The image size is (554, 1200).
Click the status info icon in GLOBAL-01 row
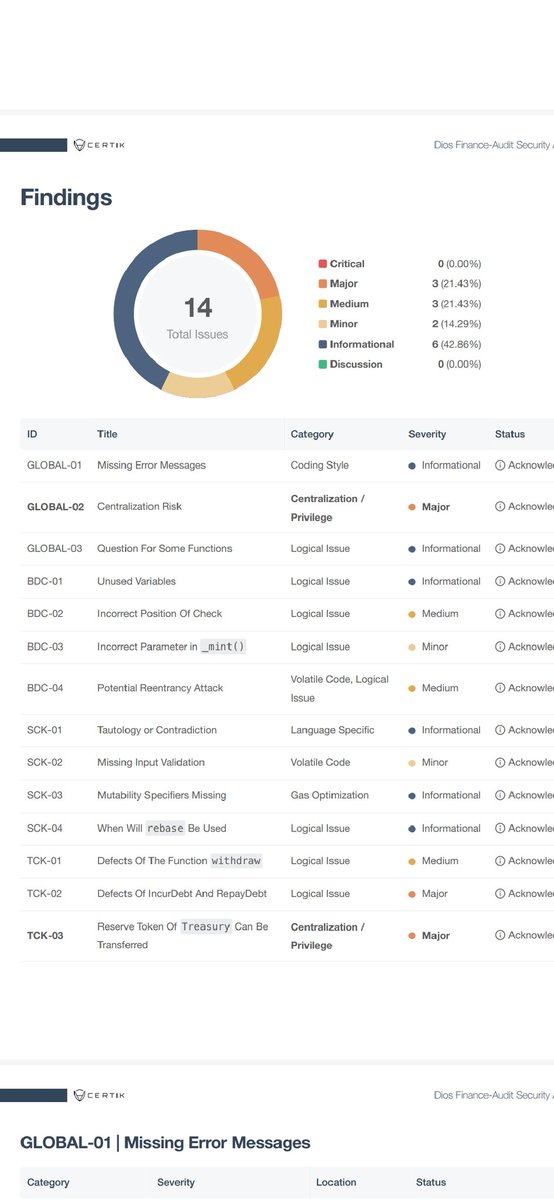[x=500, y=465]
